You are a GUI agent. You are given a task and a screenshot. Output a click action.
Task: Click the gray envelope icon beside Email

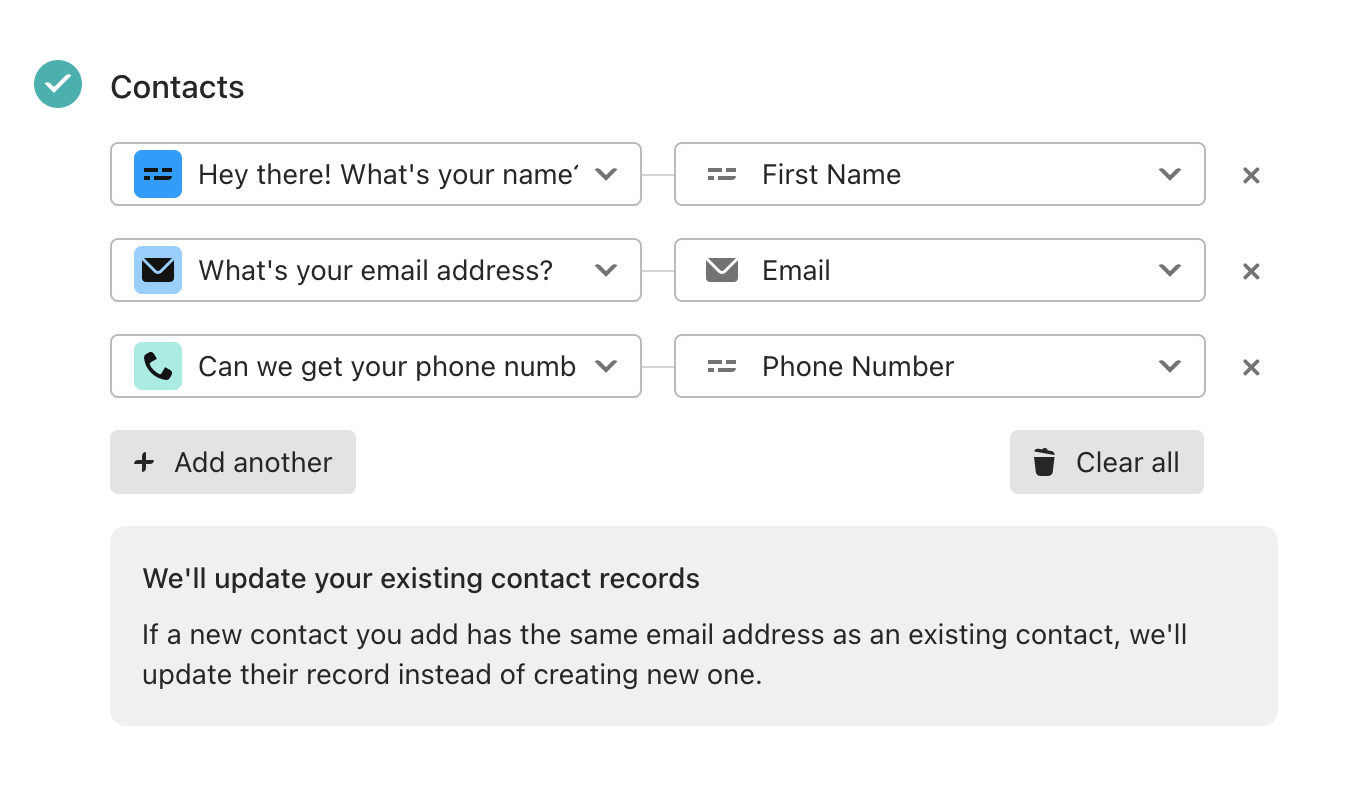coord(722,270)
